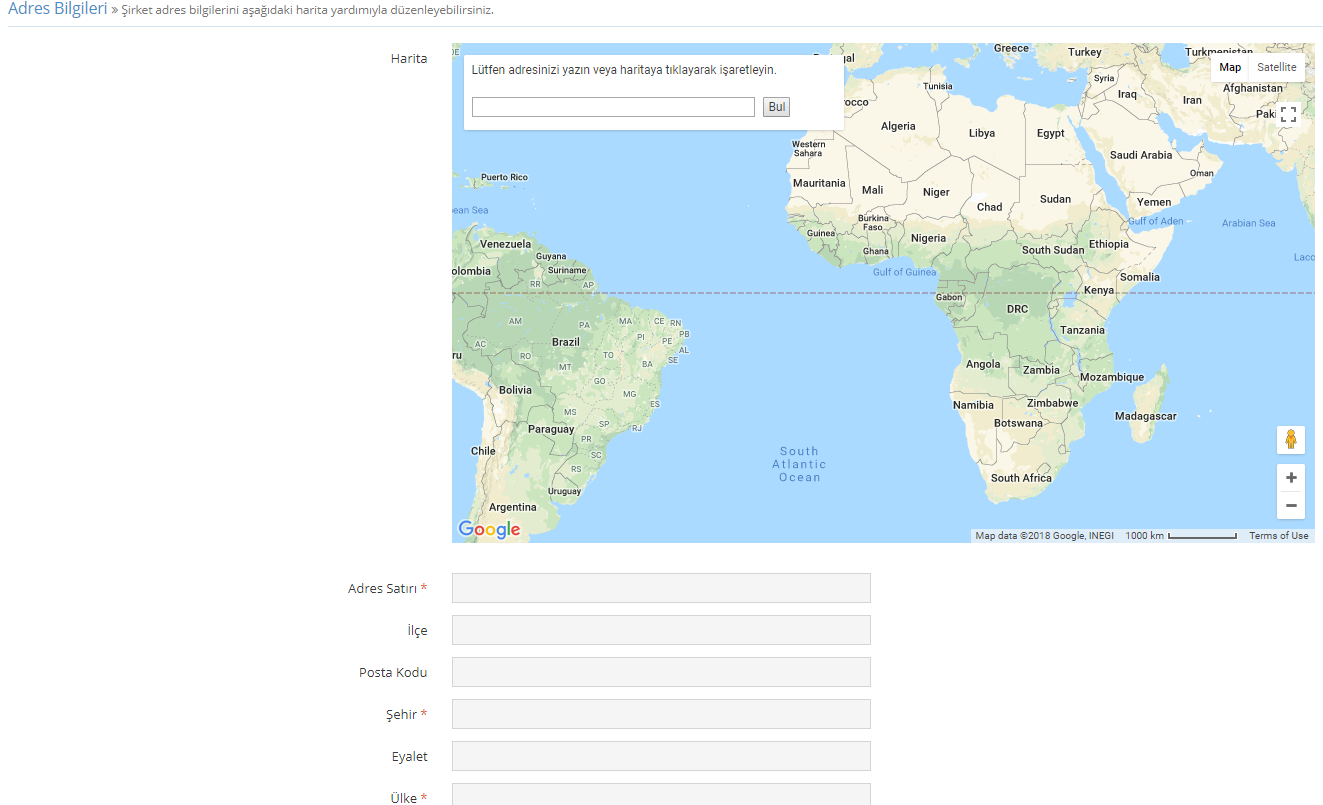Screen dimensions: 1323x805
Task: Open Terms of Use link
Action: [x=1279, y=536]
